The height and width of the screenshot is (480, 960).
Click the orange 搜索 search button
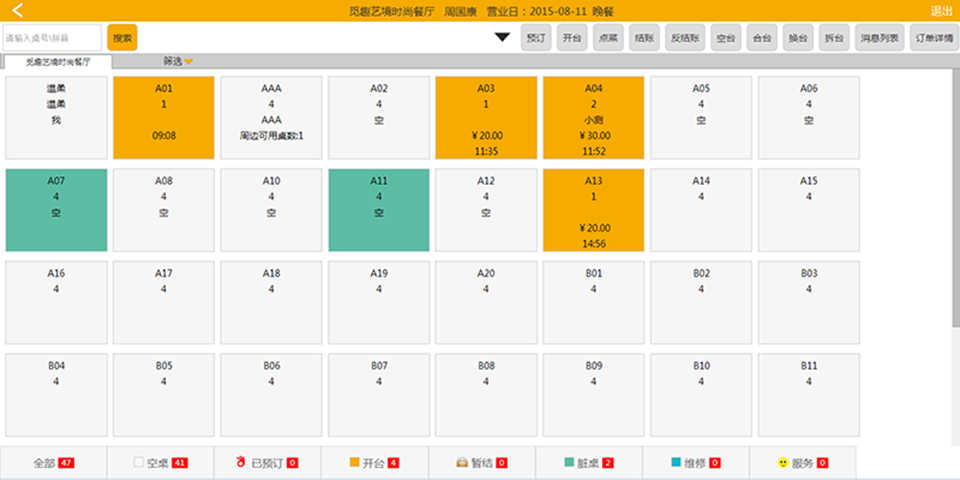122,37
